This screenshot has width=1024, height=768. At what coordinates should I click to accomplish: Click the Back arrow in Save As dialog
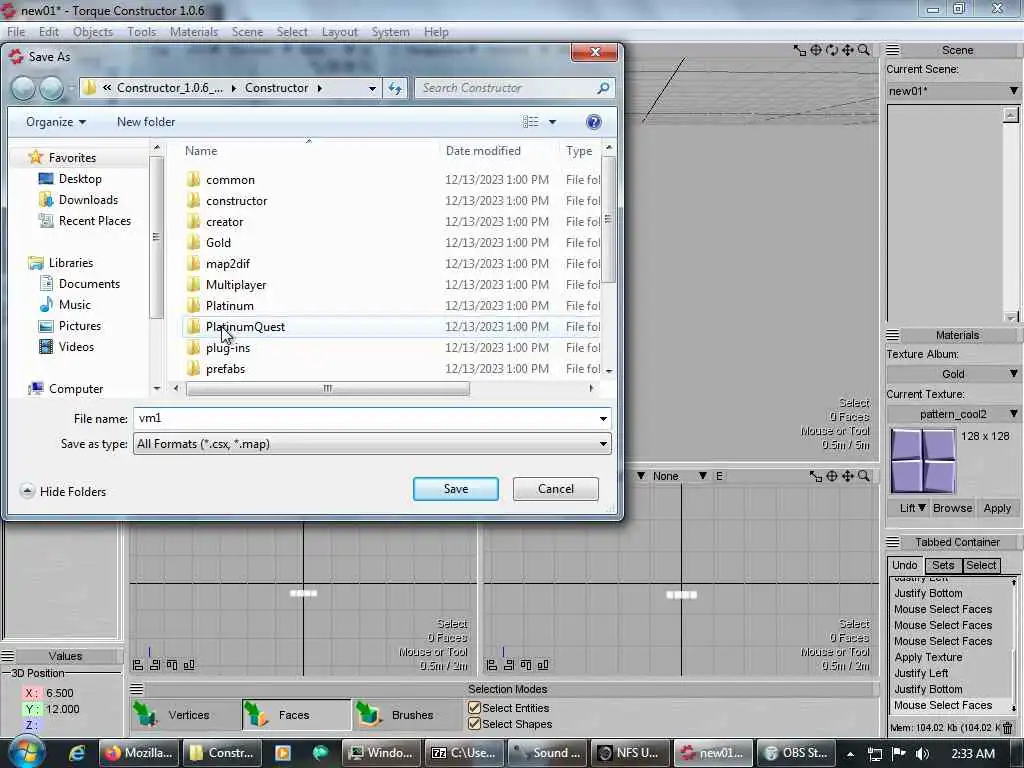tap(24, 88)
